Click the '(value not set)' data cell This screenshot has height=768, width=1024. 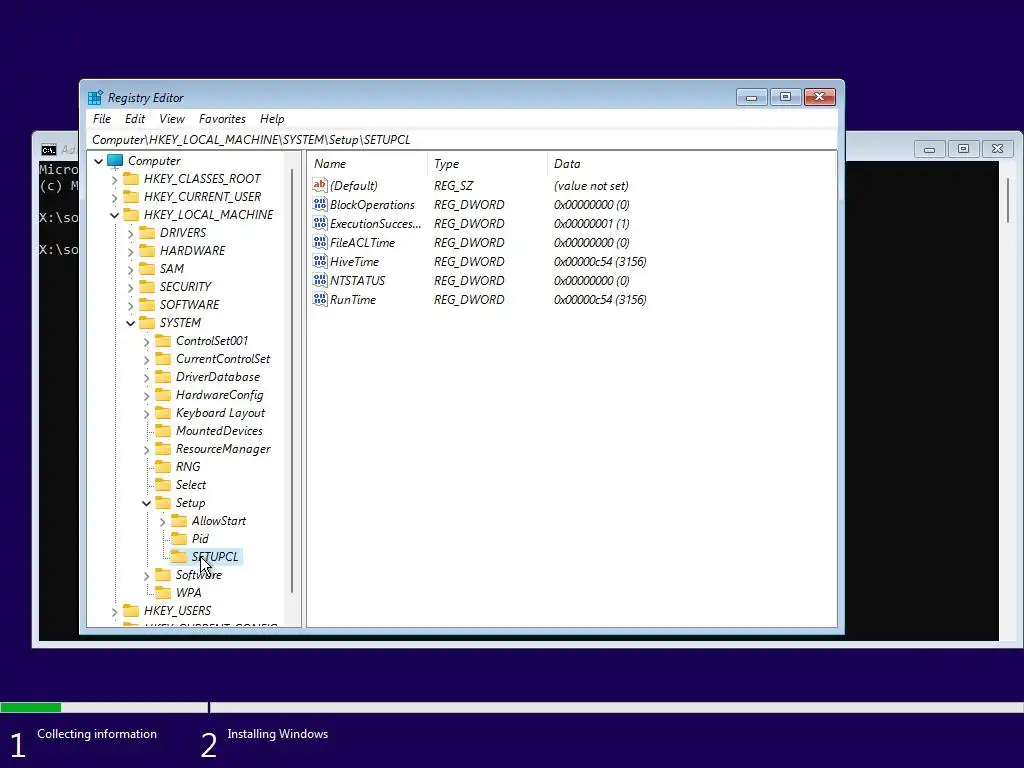[x=591, y=186]
